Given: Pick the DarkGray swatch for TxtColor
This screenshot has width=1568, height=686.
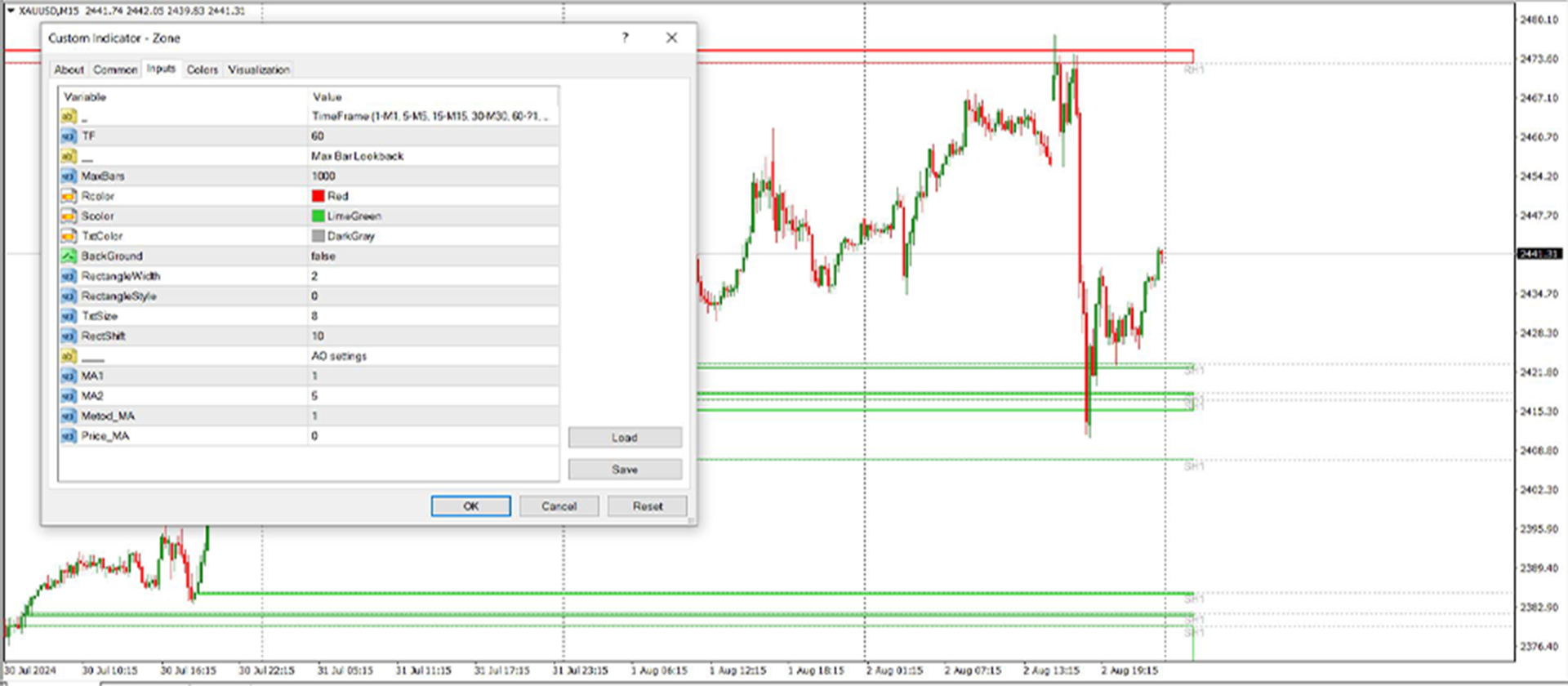Looking at the screenshot, I should [318, 236].
